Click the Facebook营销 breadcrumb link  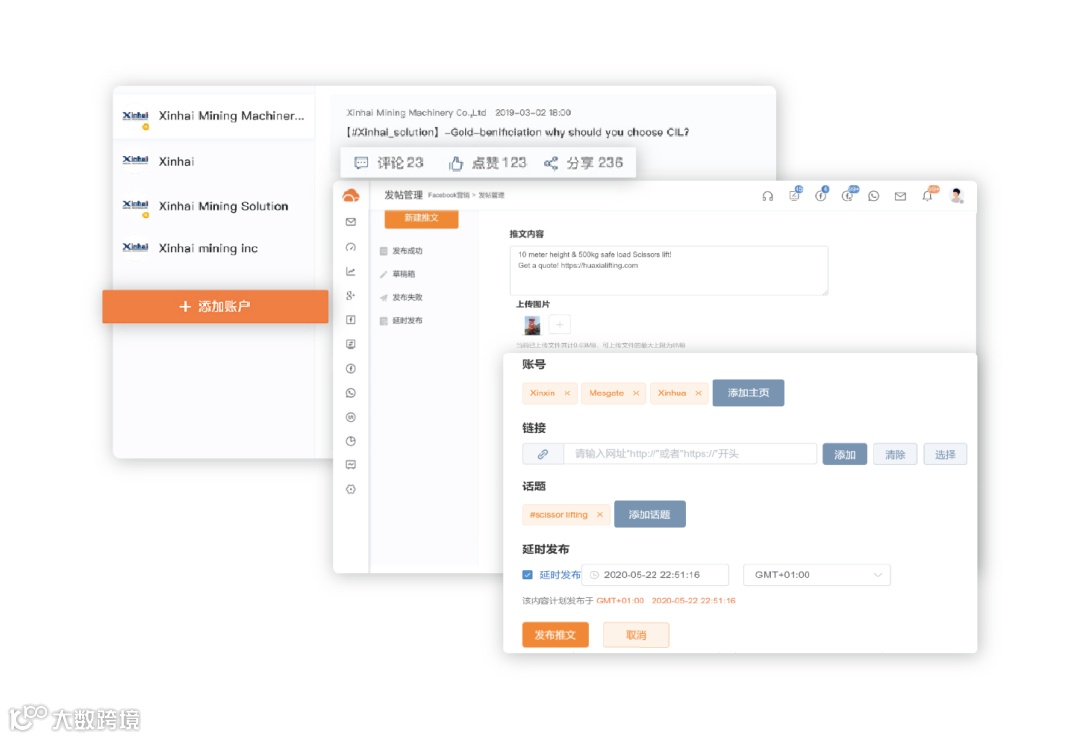[x=448, y=196]
